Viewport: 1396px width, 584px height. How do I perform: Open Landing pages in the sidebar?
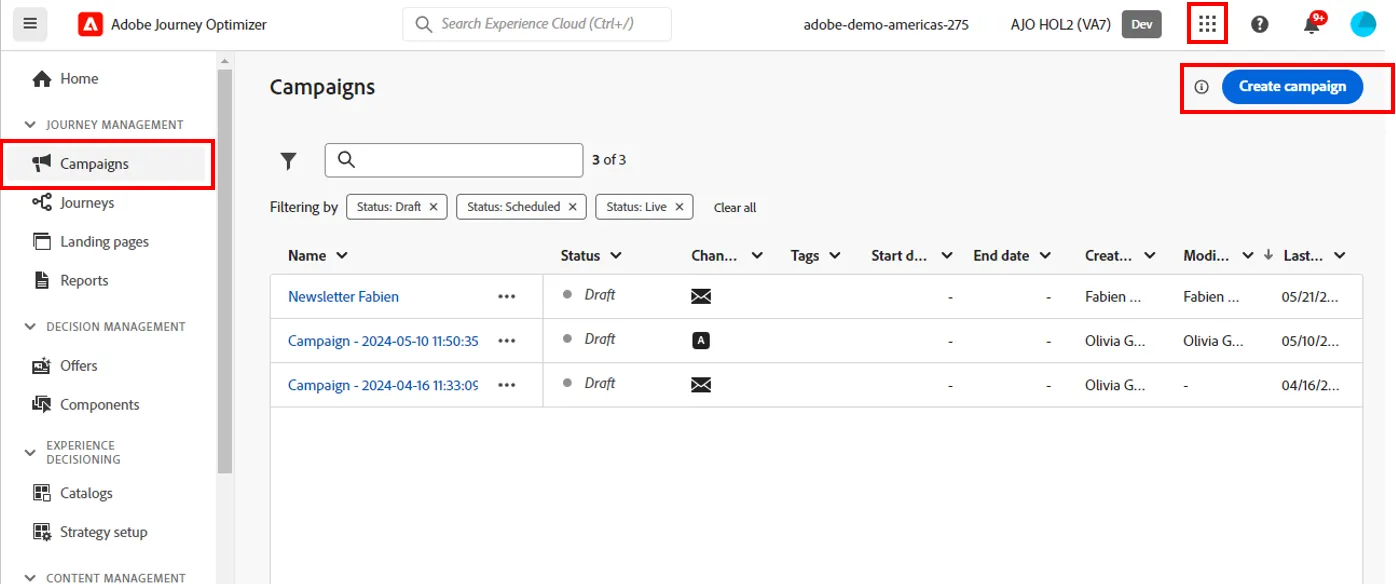(x=104, y=242)
